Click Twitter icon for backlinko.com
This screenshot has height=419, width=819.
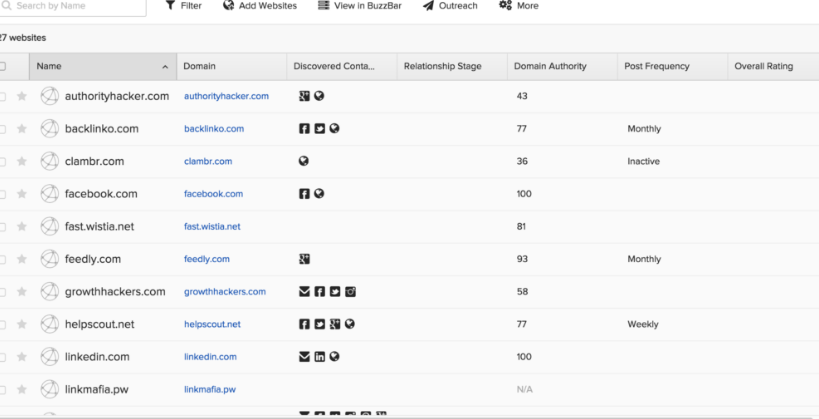tap(320, 129)
